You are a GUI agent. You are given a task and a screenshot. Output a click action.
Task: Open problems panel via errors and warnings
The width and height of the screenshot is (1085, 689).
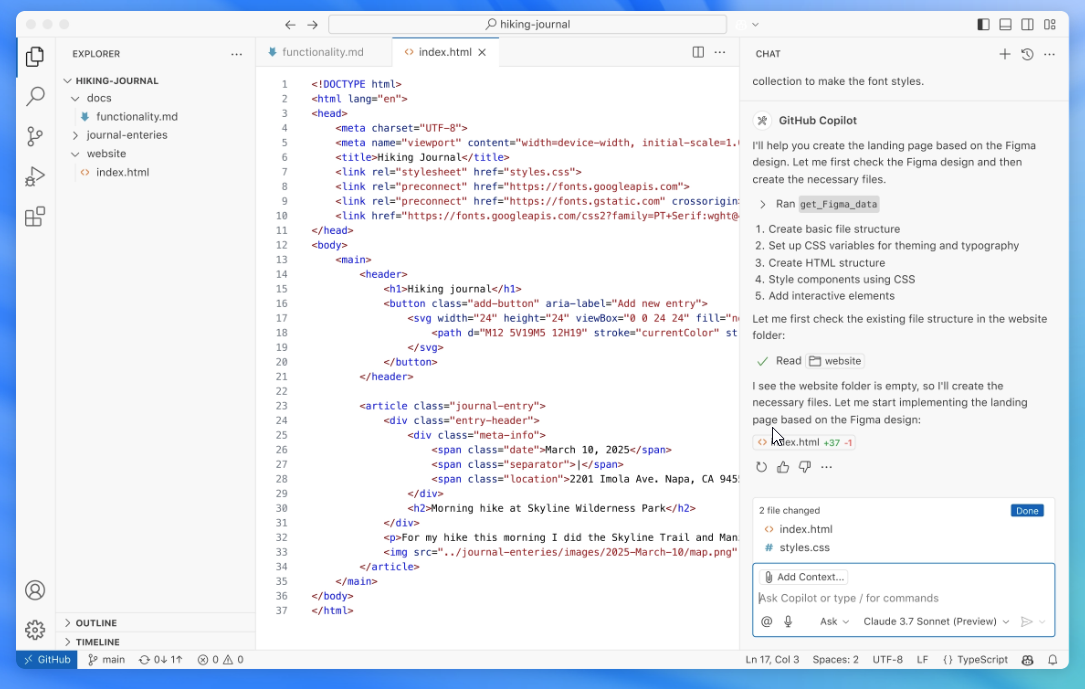tap(220, 660)
